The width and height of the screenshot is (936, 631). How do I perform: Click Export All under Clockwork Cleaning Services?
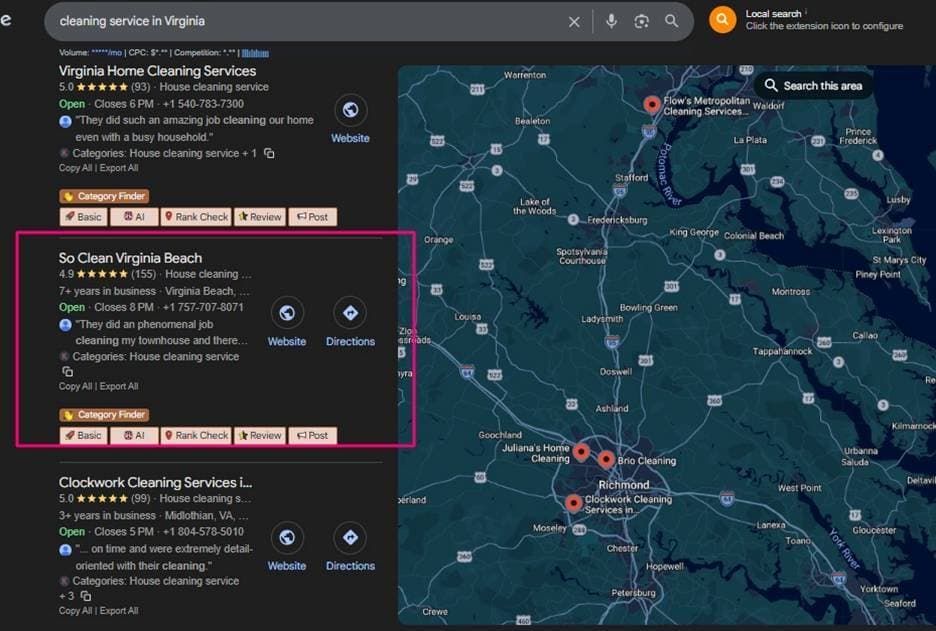coord(119,611)
